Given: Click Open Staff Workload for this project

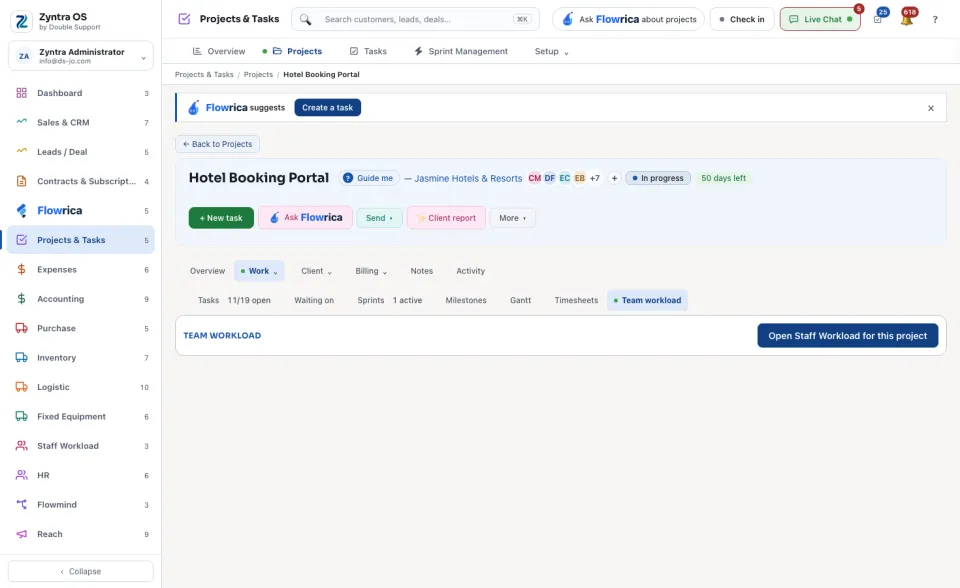Looking at the screenshot, I should coord(847,336).
